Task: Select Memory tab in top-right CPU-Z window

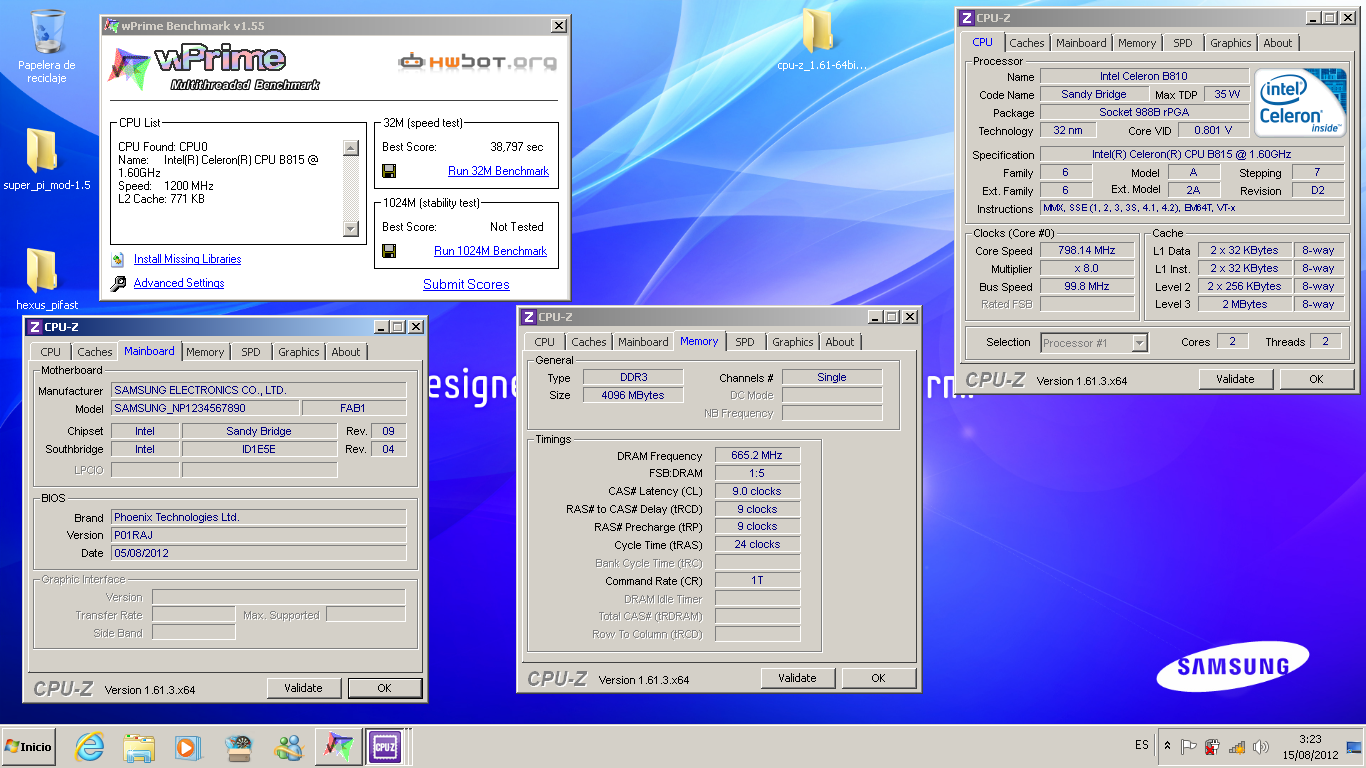Action: [x=1137, y=43]
